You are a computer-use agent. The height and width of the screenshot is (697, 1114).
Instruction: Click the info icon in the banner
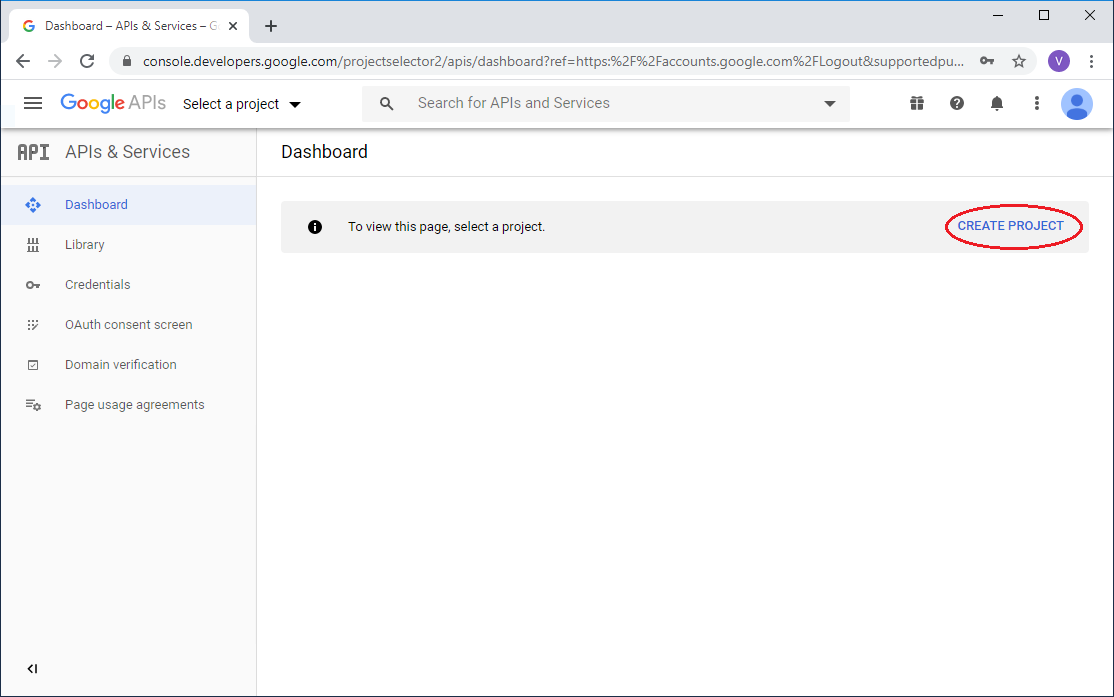tap(315, 227)
